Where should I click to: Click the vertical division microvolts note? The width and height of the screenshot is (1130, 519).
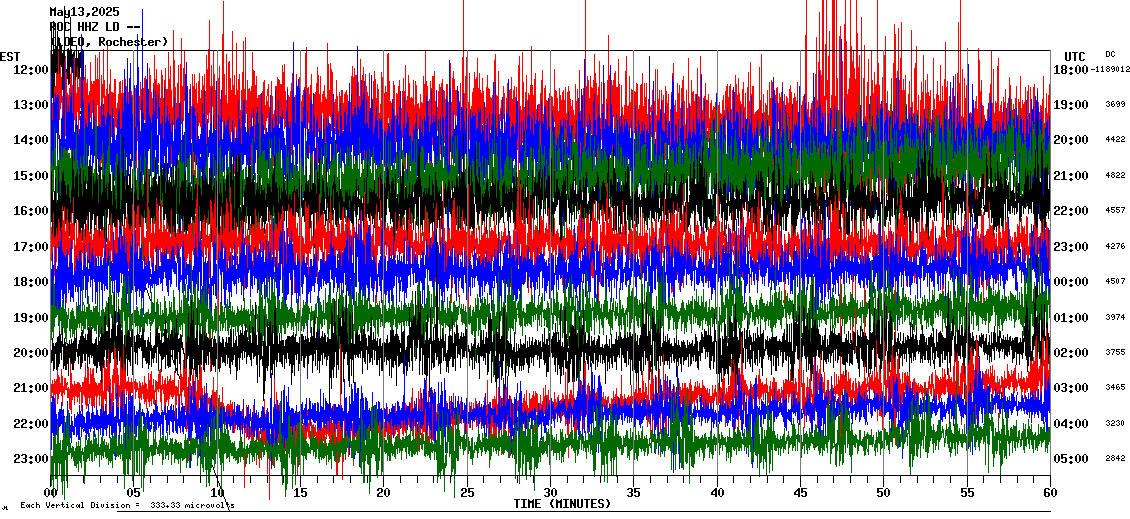point(127,505)
